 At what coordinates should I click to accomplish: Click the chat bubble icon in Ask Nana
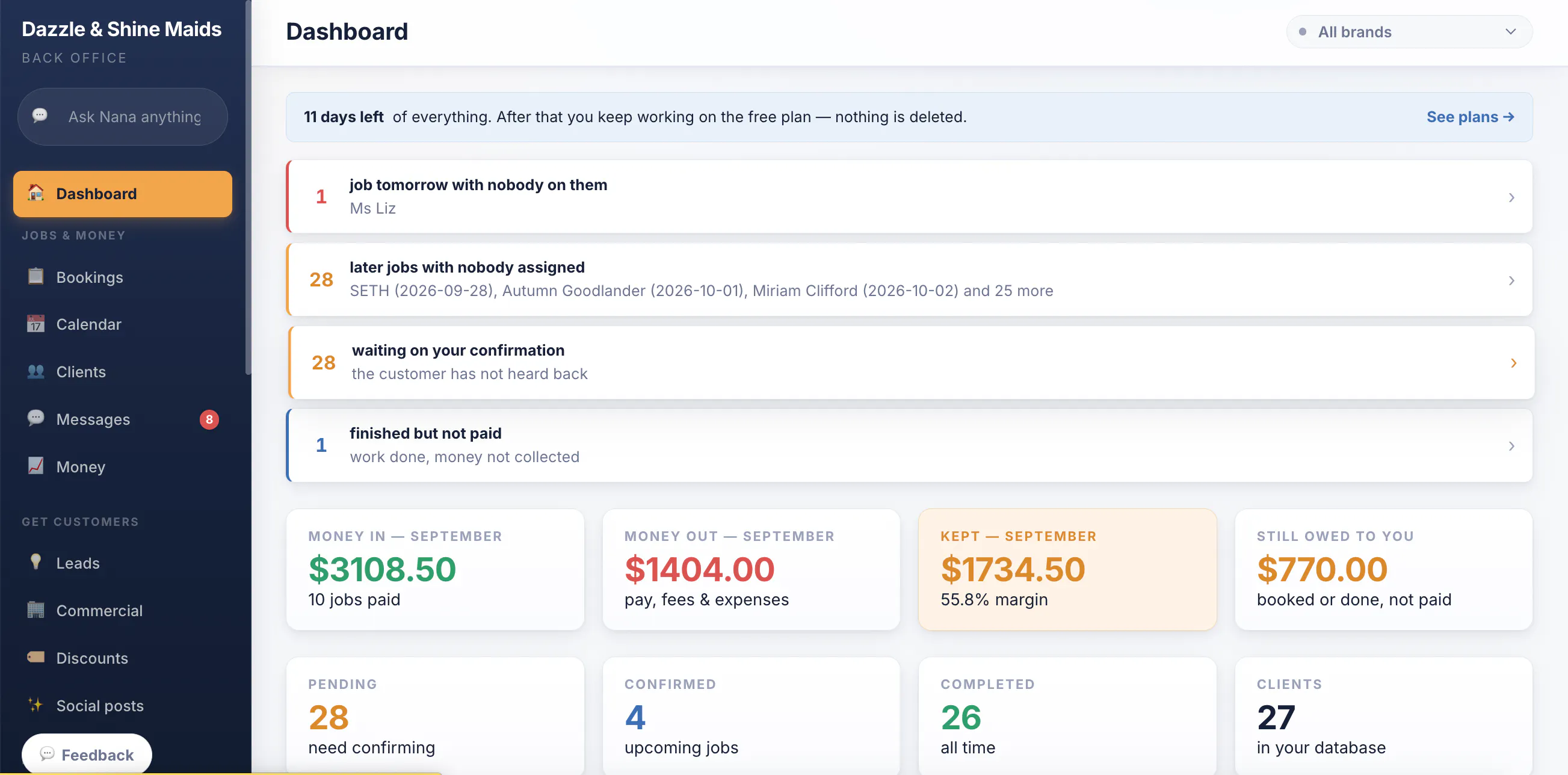point(40,116)
